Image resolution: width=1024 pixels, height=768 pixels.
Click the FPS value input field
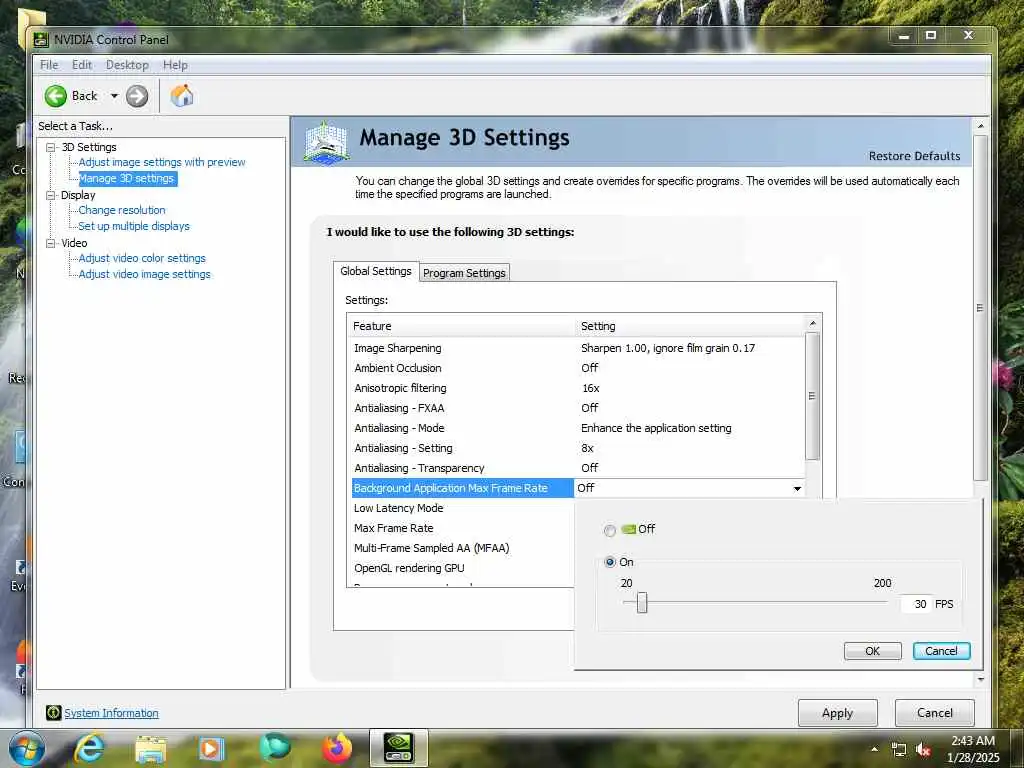[916, 604]
